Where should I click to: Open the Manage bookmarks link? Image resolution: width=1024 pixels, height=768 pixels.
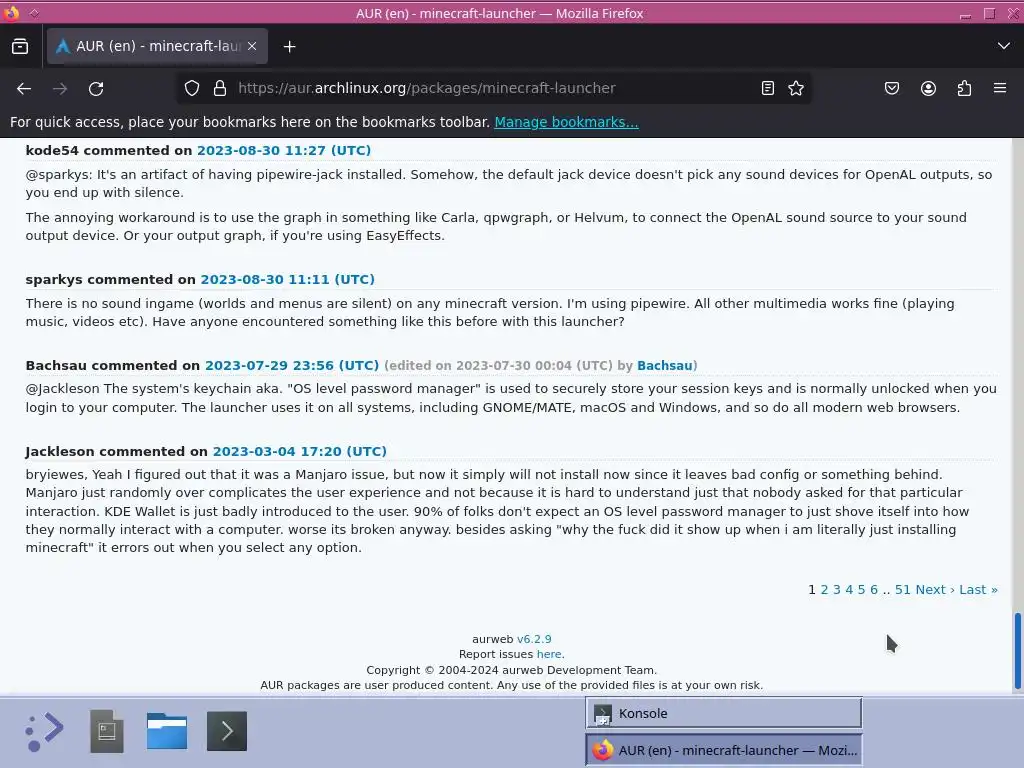point(566,122)
